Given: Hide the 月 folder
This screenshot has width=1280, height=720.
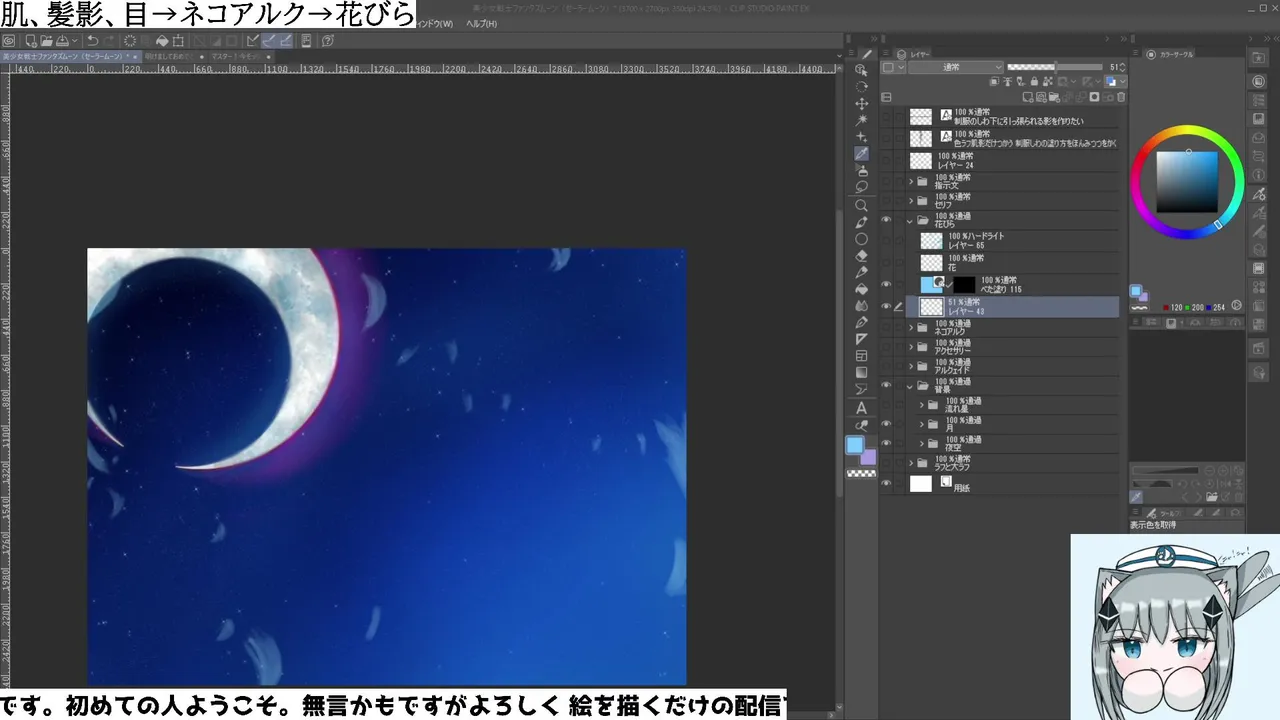Looking at the screenshot, I should (x=886, y=424).
